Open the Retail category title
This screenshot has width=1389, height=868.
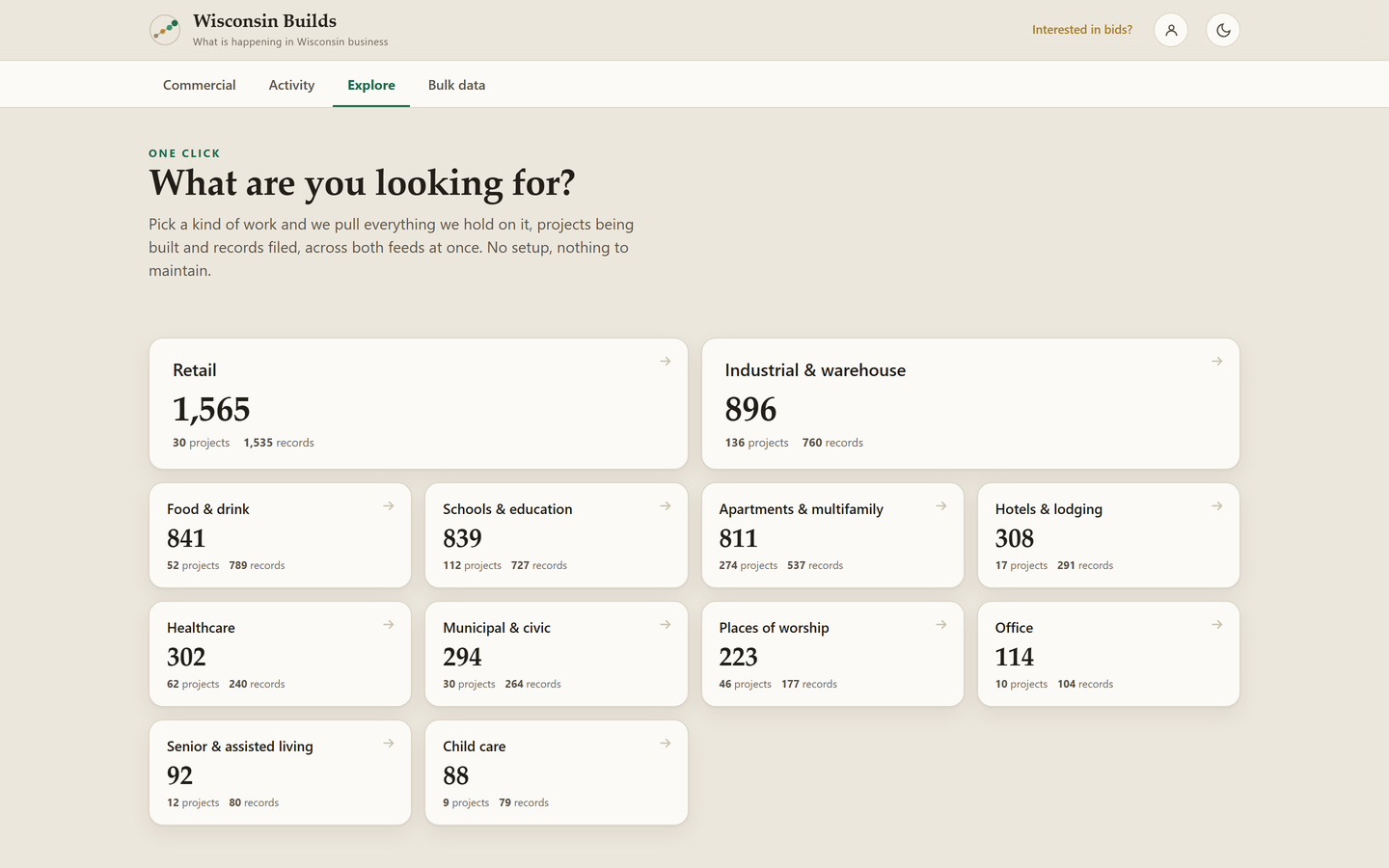point(195,370)
